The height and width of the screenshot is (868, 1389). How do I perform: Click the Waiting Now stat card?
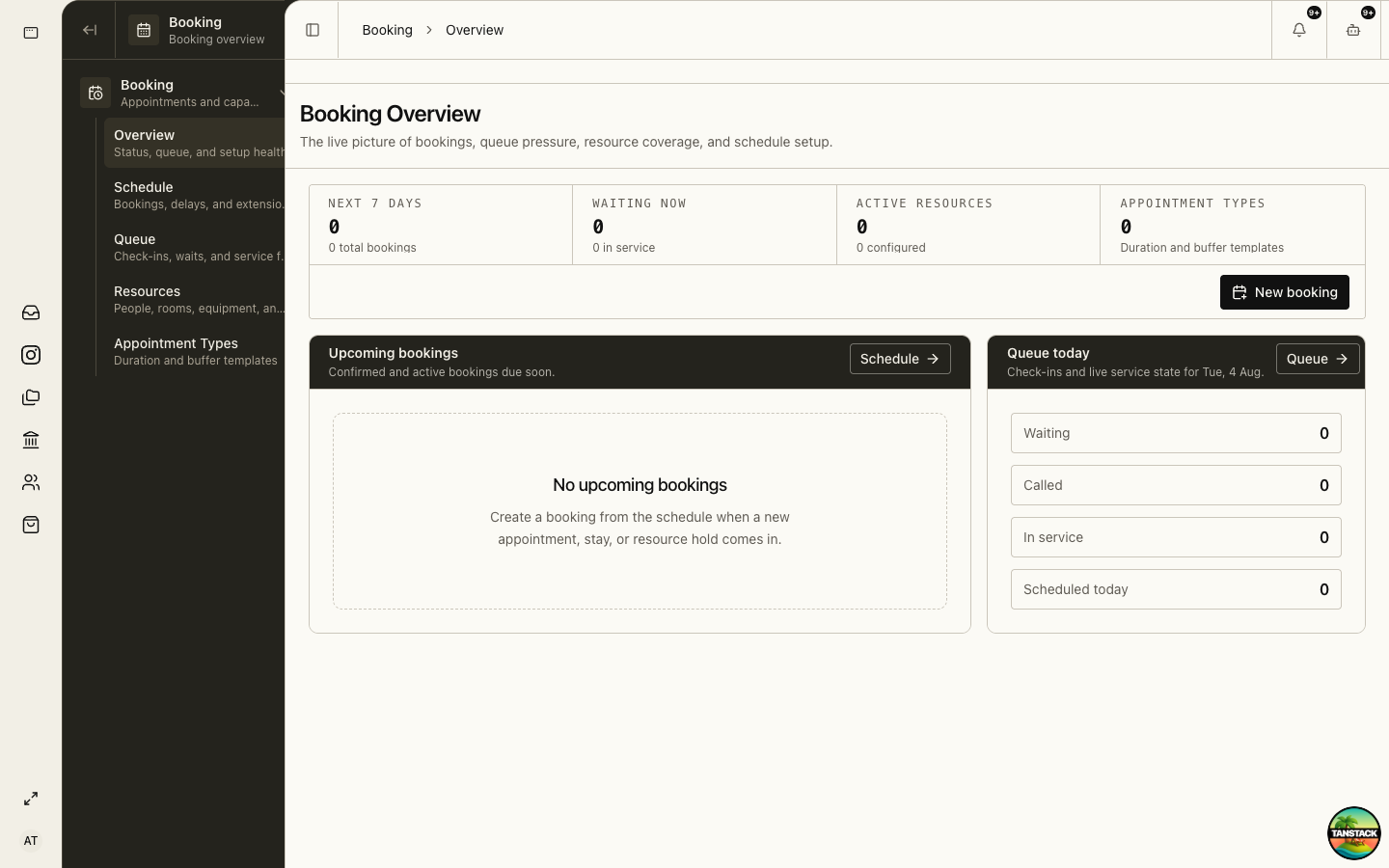(x=704, y=225)
